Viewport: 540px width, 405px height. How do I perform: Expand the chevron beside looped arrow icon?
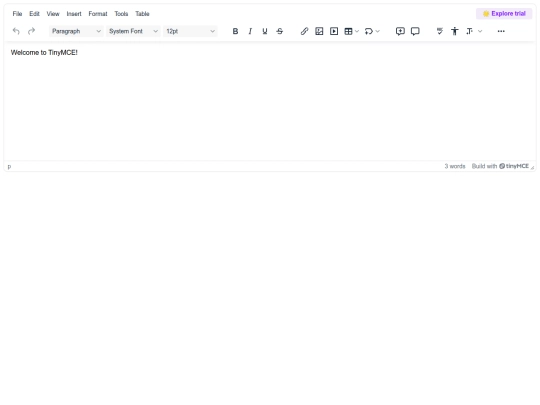pos(377,31)
